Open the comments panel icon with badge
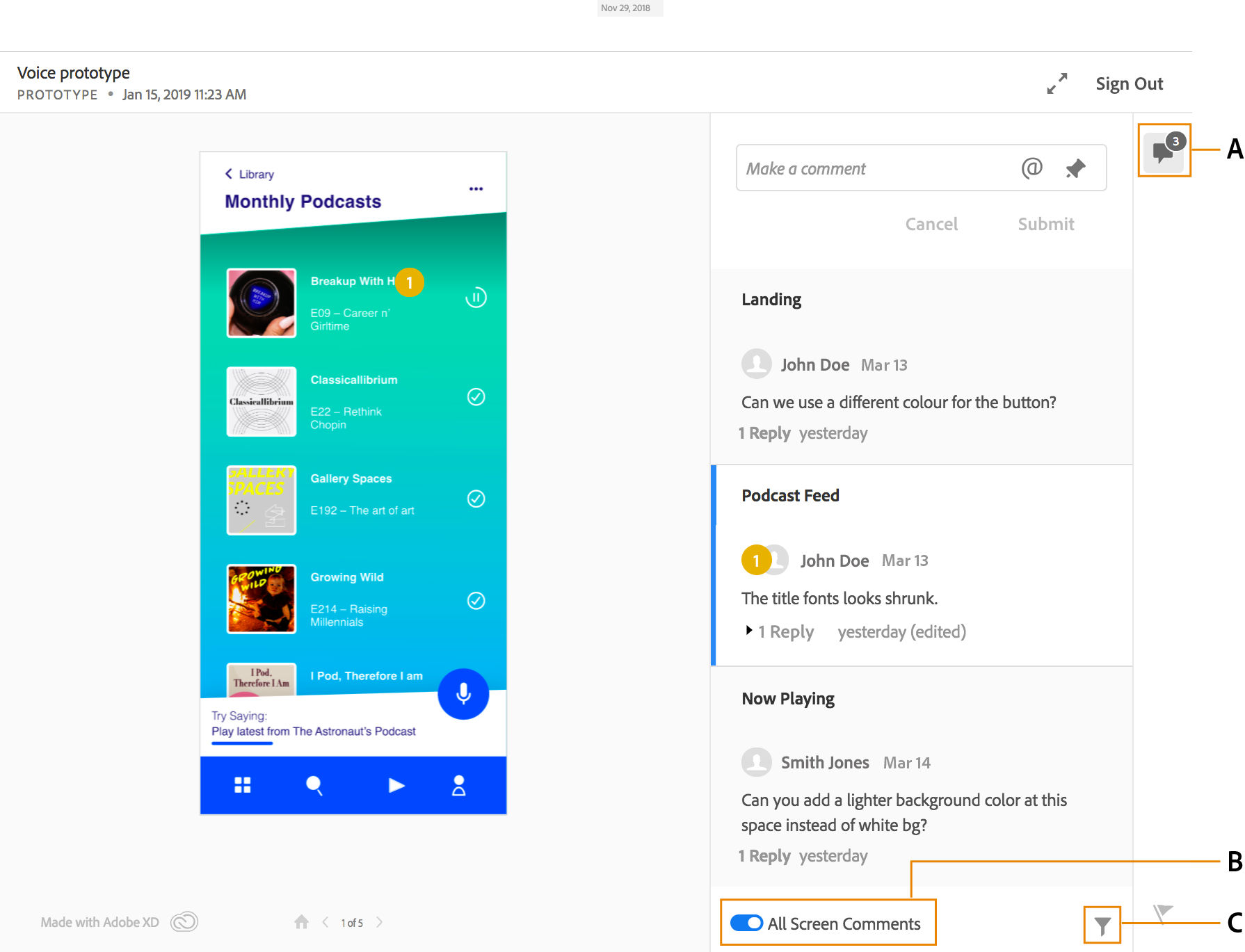 pos(1162,152)
